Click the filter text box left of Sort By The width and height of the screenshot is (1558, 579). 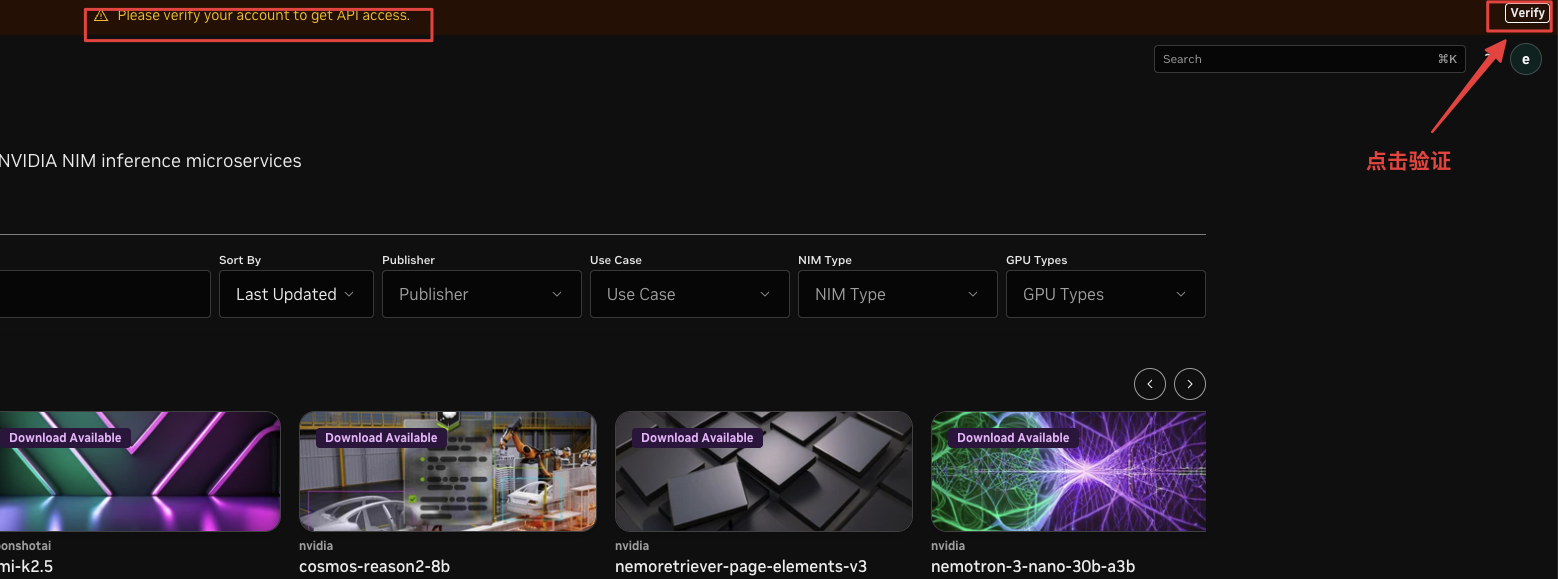point(103,294)
